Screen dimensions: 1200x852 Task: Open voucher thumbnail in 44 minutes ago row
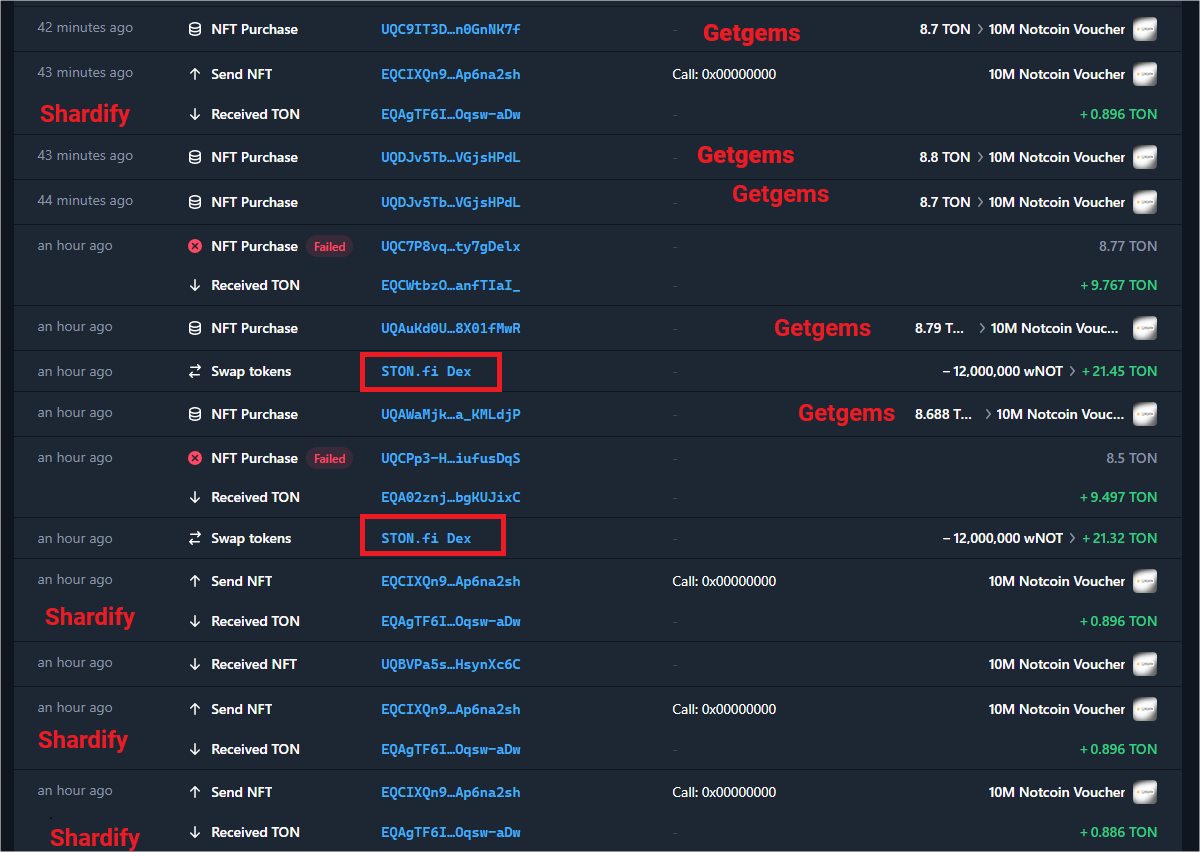tap(1145, 202)
